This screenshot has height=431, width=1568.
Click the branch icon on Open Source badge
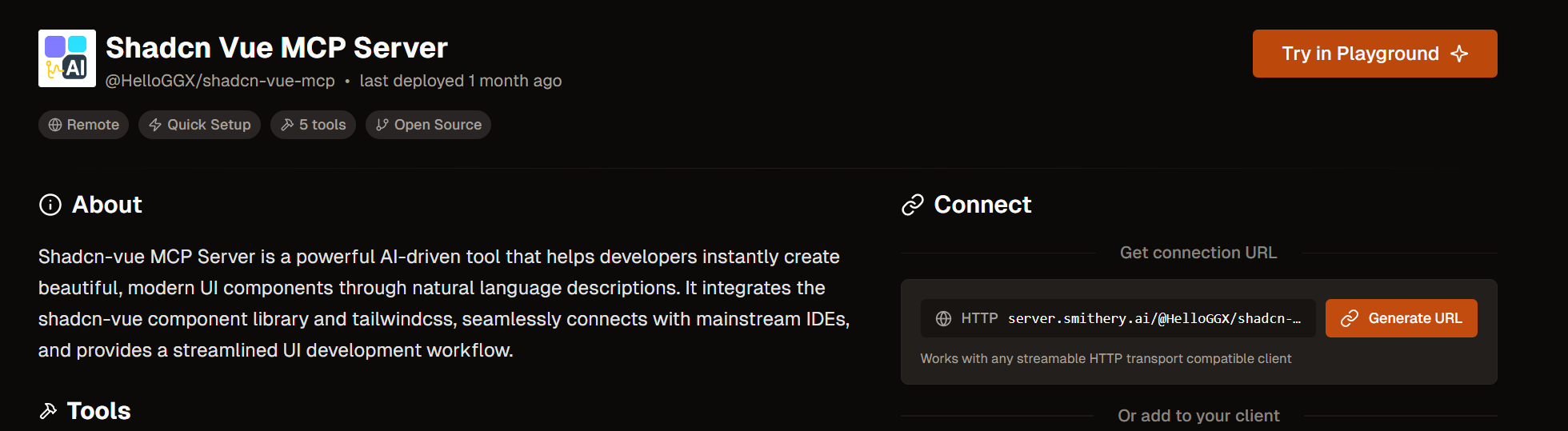tap(382, 125)
